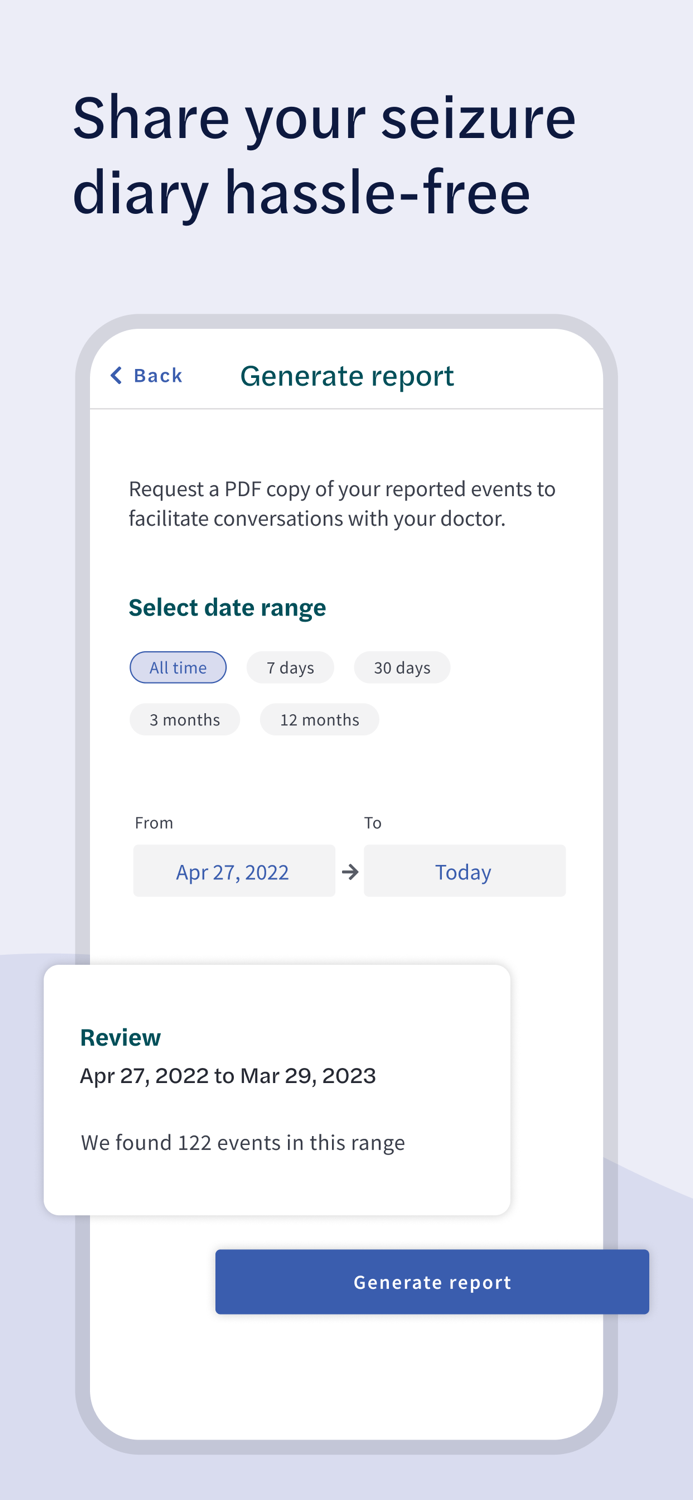The image size is (693, 1500).
Task: Pick the 12 months range chip
Action: (x=319, y=719)
